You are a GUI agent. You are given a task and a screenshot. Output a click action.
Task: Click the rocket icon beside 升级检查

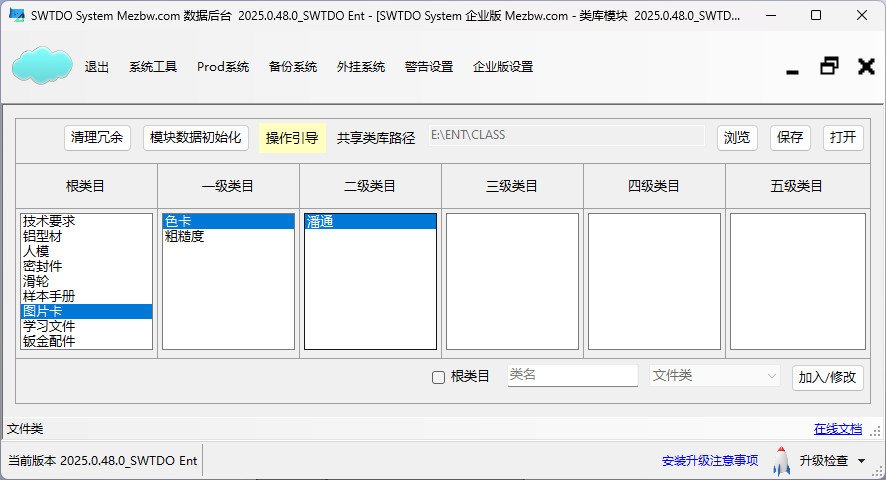781,461
